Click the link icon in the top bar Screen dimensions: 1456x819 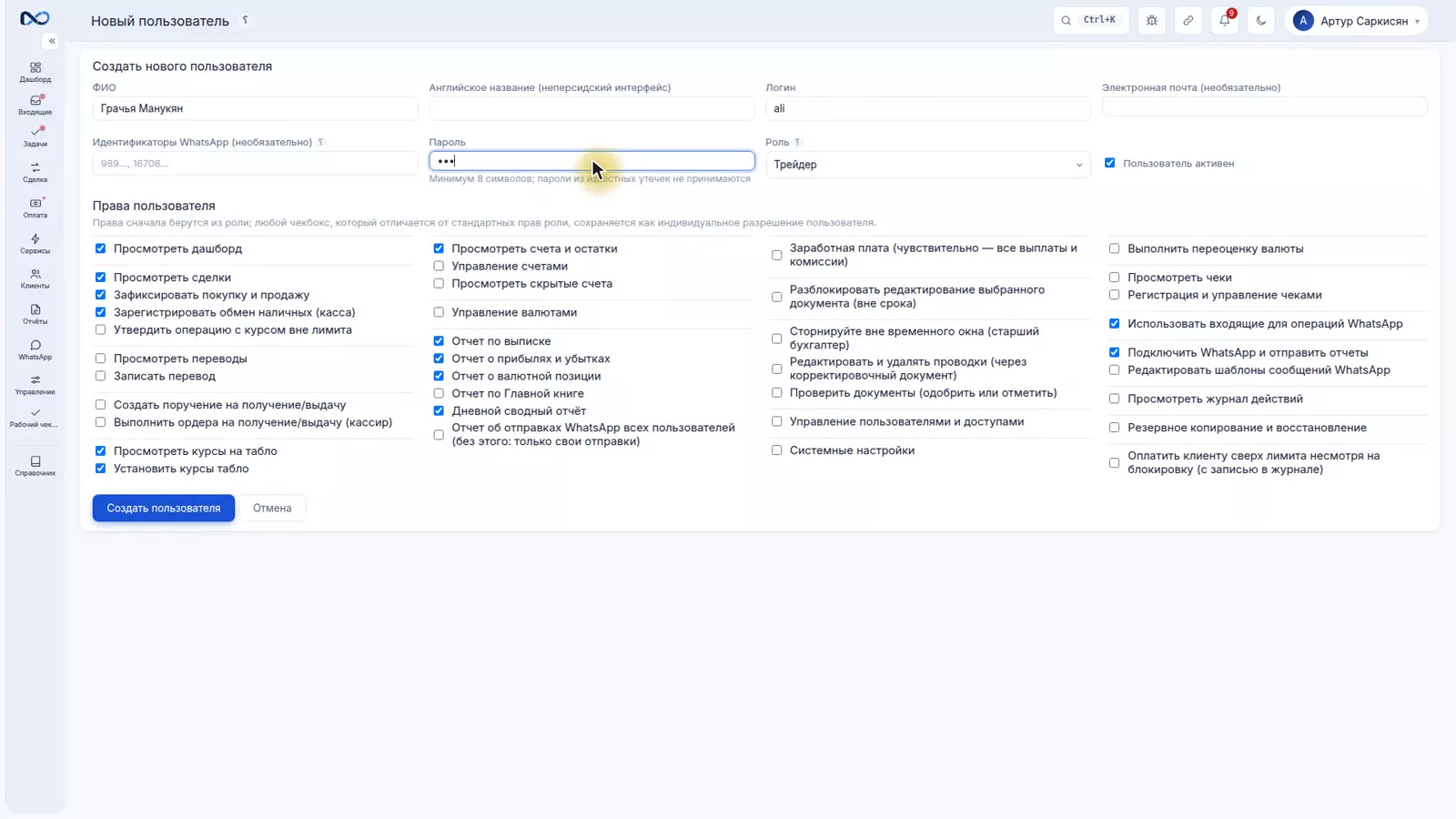coord(1188,20)
